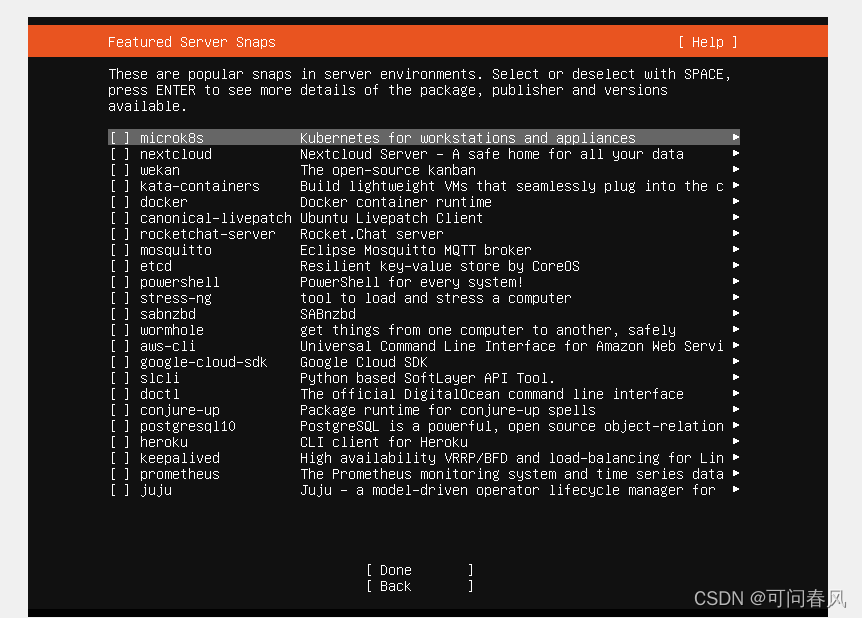
Task: Expand details arrow for canonical-livepatch row
Action: 736,217
